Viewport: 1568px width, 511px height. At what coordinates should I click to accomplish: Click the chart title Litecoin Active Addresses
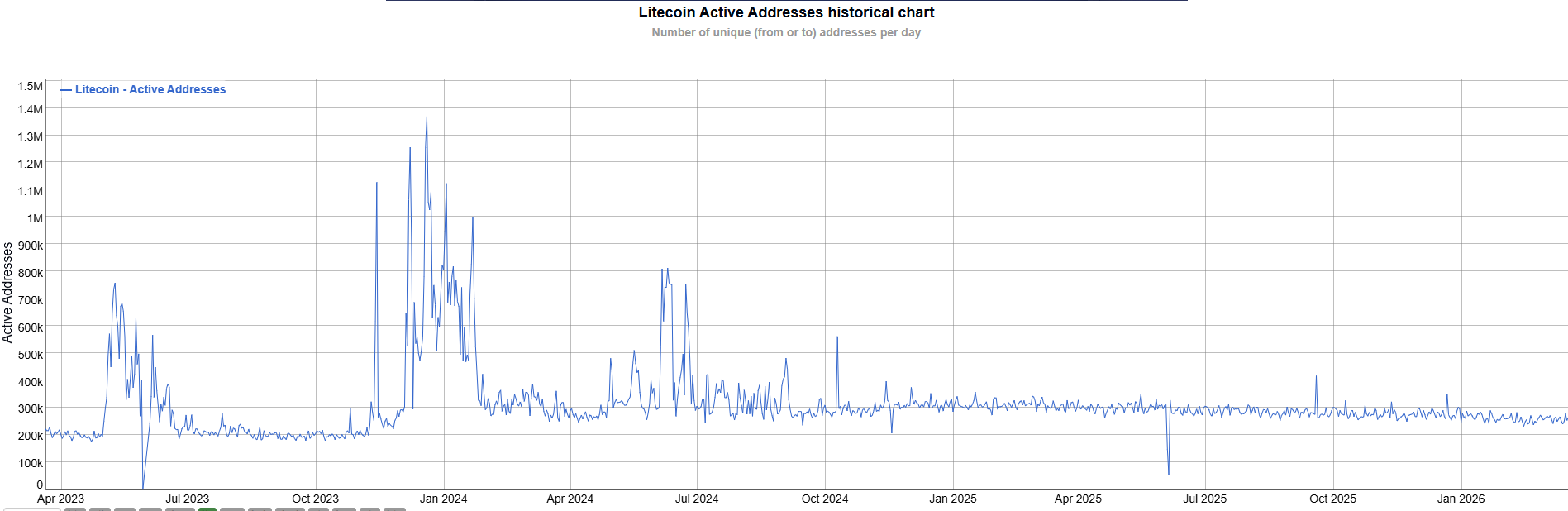(785, 12)
